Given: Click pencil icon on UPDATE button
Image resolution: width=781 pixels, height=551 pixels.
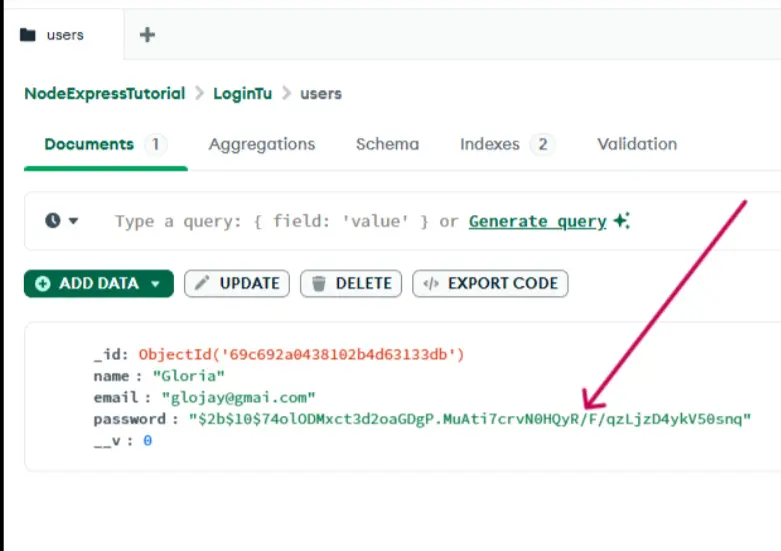Looking at the screenshot, I should coord(202,283).
